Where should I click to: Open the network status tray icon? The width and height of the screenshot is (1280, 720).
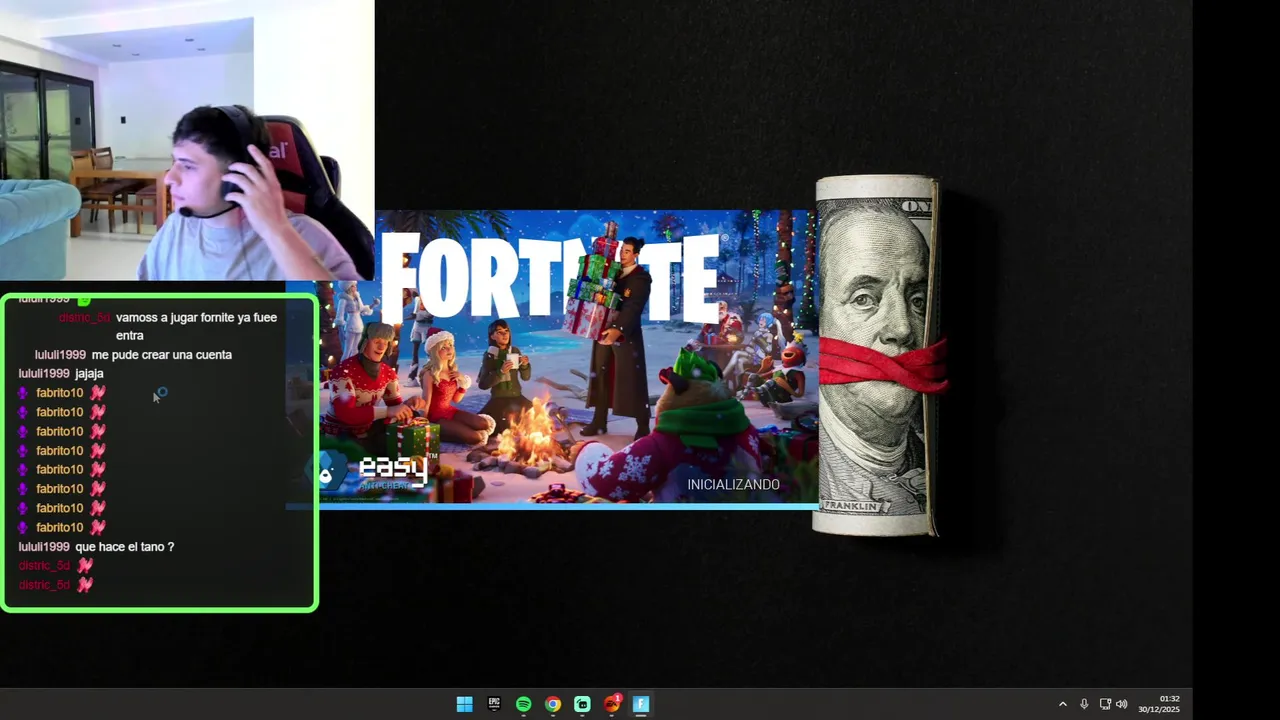tap(1105, 704)
